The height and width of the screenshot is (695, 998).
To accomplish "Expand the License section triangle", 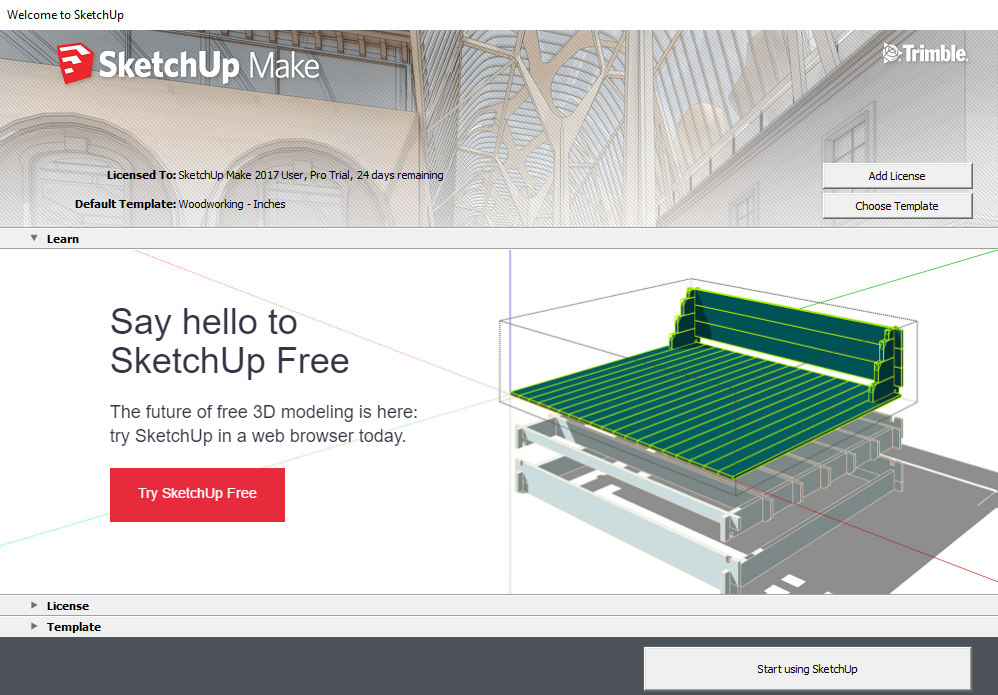I will [34, 605].
